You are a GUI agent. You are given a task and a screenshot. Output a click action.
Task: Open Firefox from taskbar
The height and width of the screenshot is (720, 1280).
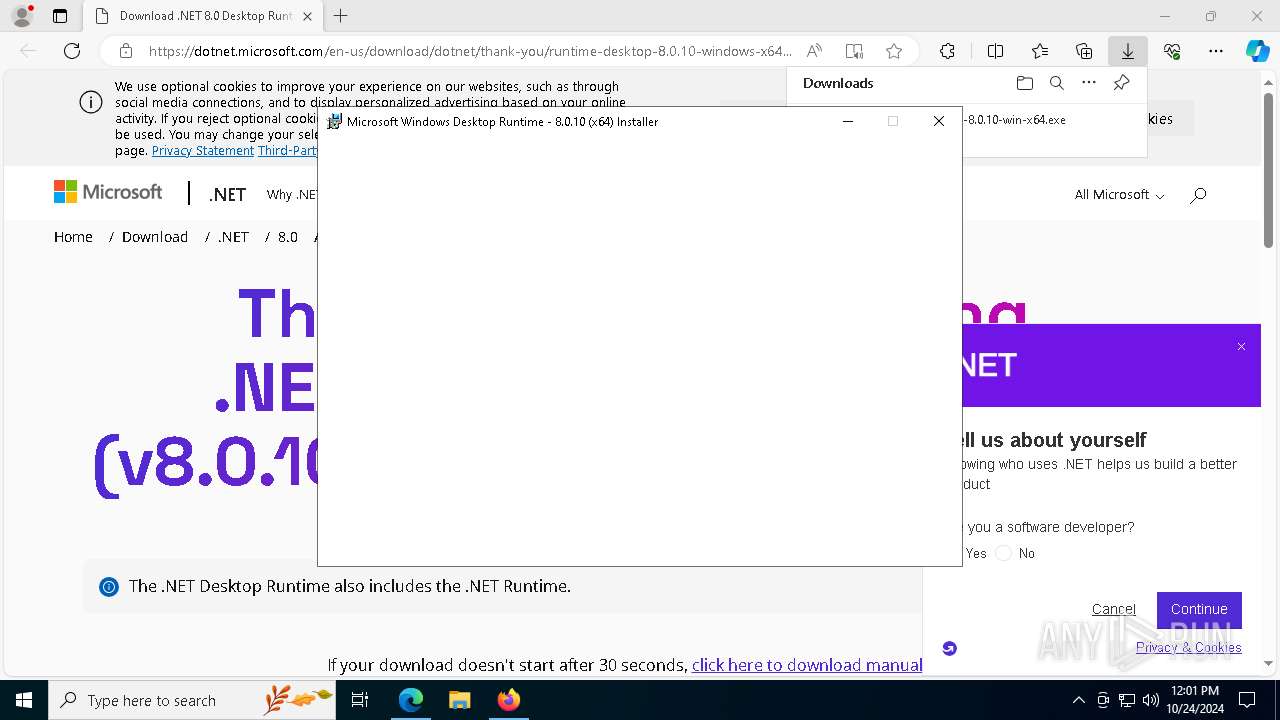click(508, 700)
